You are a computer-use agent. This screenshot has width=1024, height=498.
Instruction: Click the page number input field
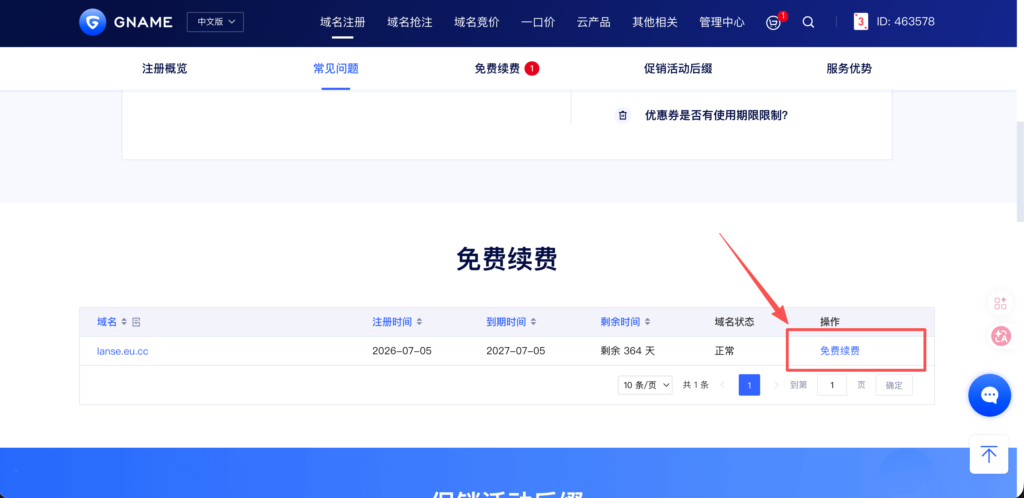[832, 385]
